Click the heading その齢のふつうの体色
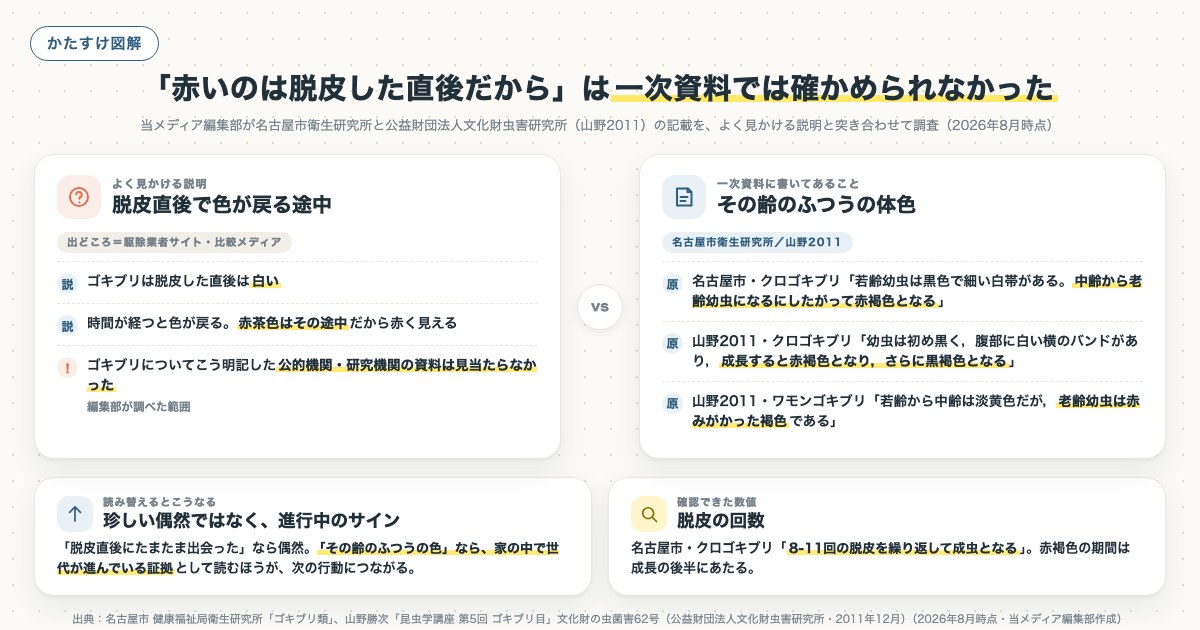Viewport: 1200px width, 630px height. click(816, 205)
